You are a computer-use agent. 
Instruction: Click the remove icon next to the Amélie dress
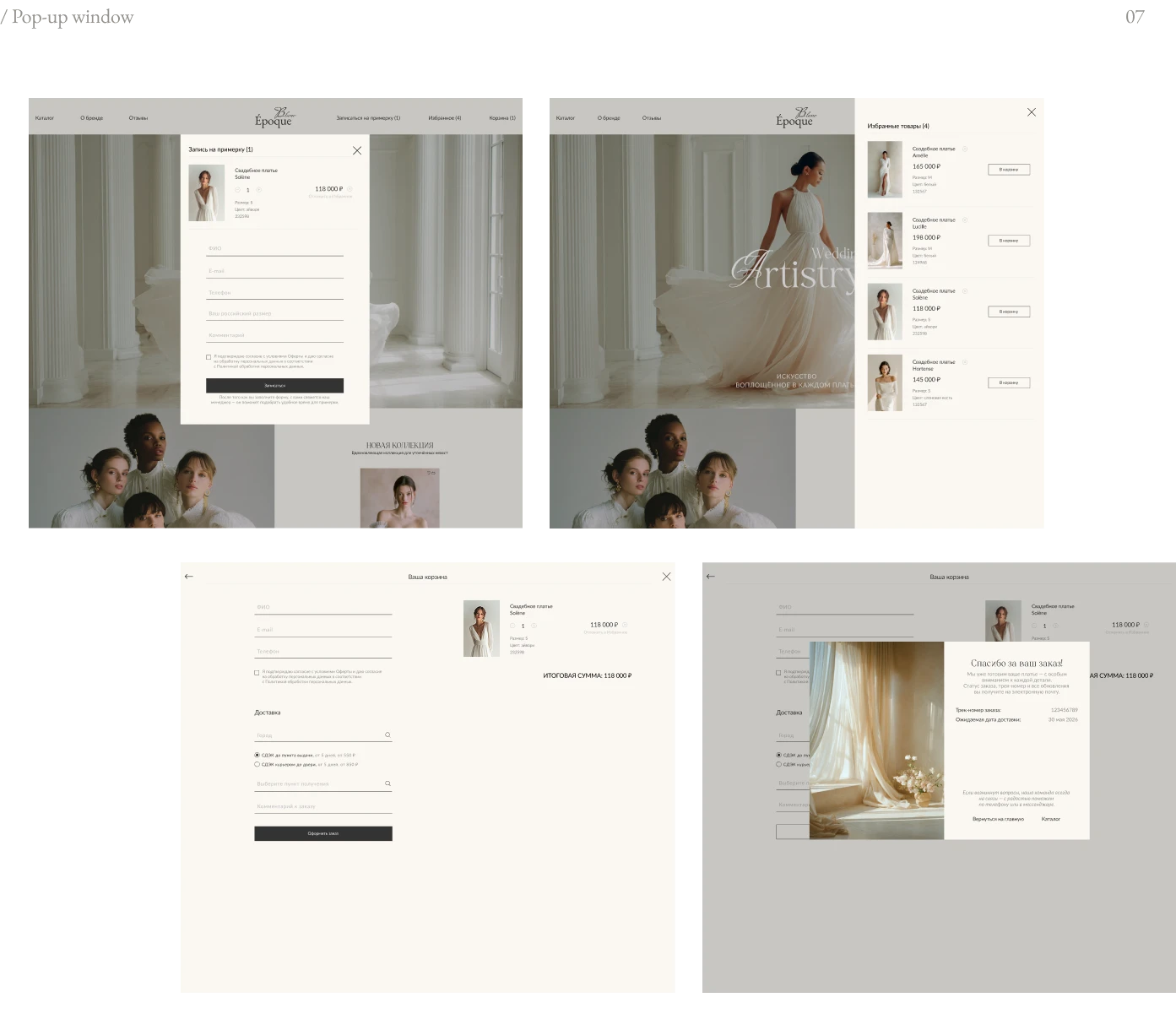(965, 149)
